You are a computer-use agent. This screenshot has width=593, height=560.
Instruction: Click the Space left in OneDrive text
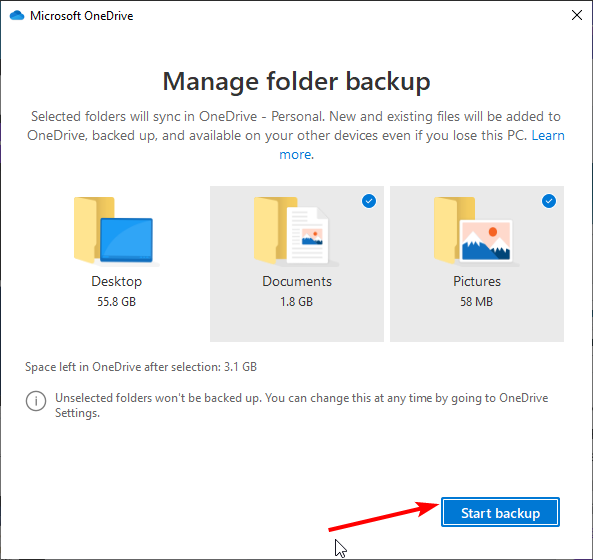pos(141,366)
